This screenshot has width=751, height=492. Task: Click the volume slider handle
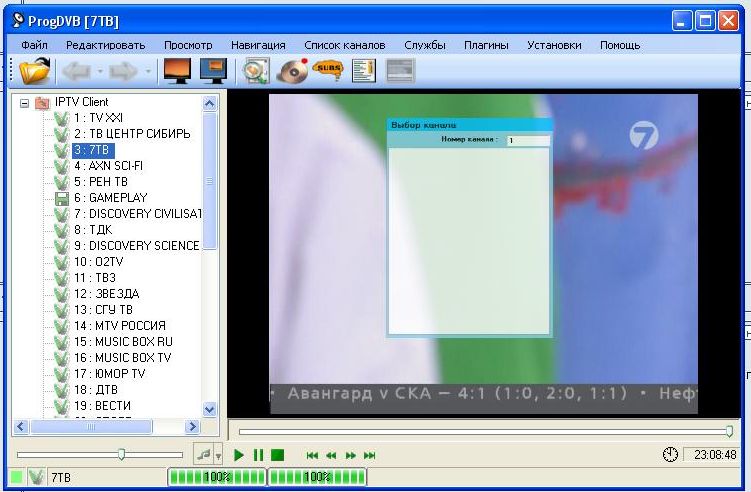(122, 454)
